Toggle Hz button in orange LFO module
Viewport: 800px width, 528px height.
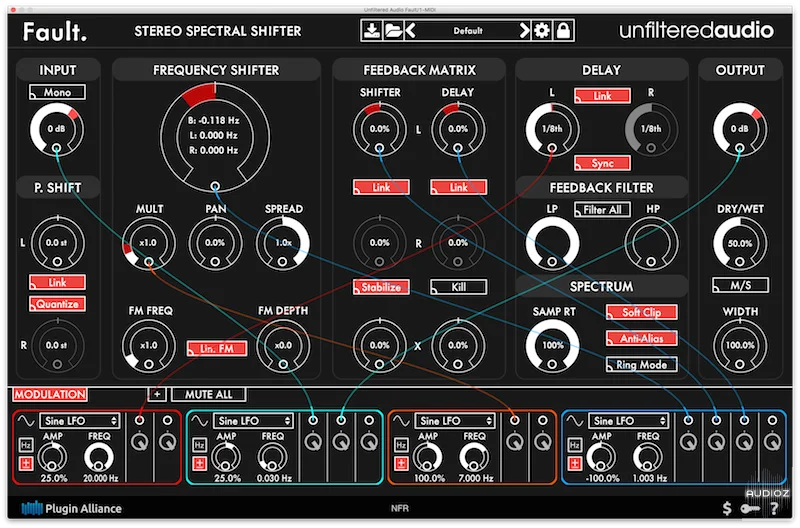pyautogui.click(x=402, y=445)
